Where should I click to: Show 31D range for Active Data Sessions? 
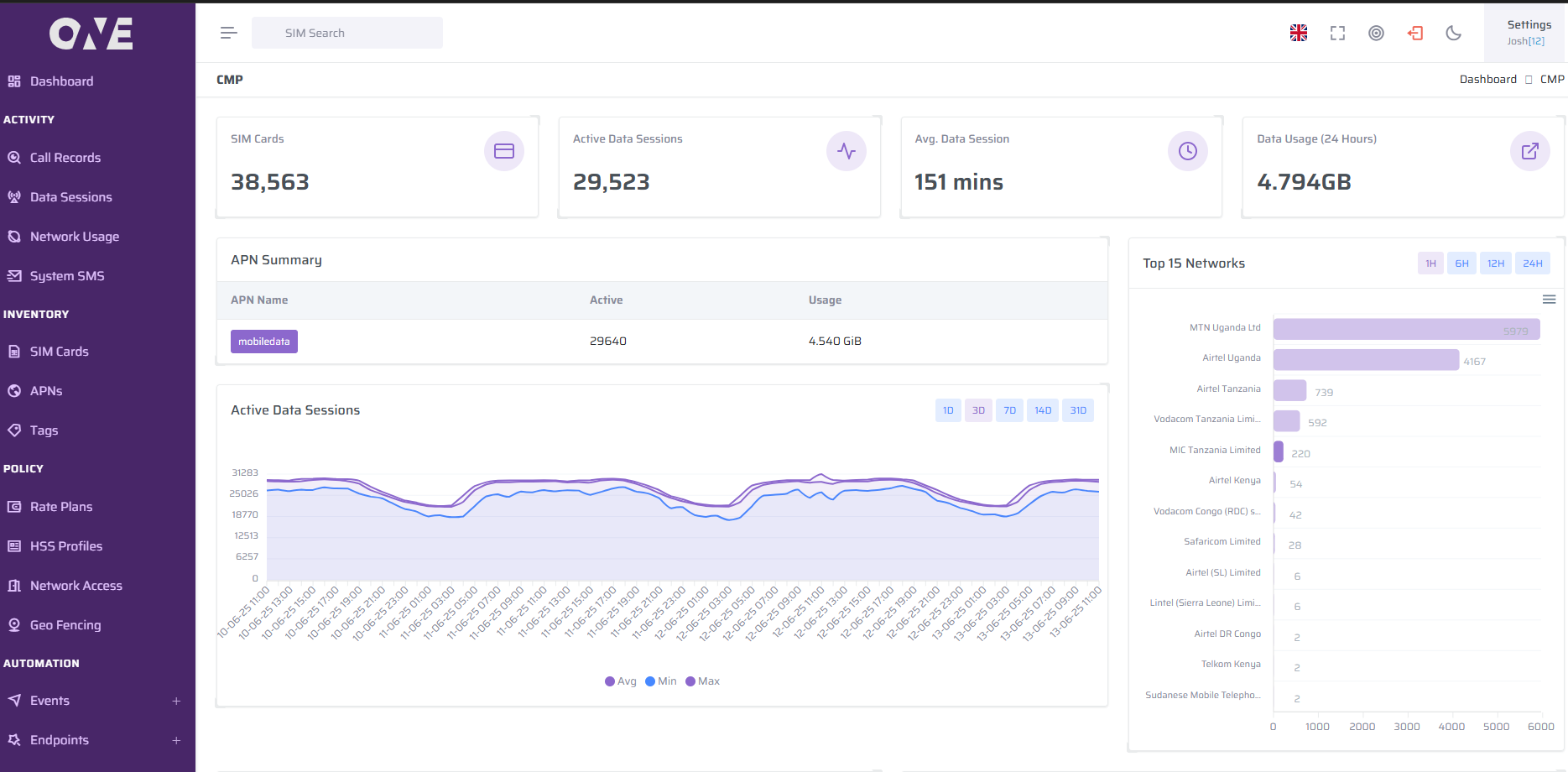click(x=1078, y=410)
